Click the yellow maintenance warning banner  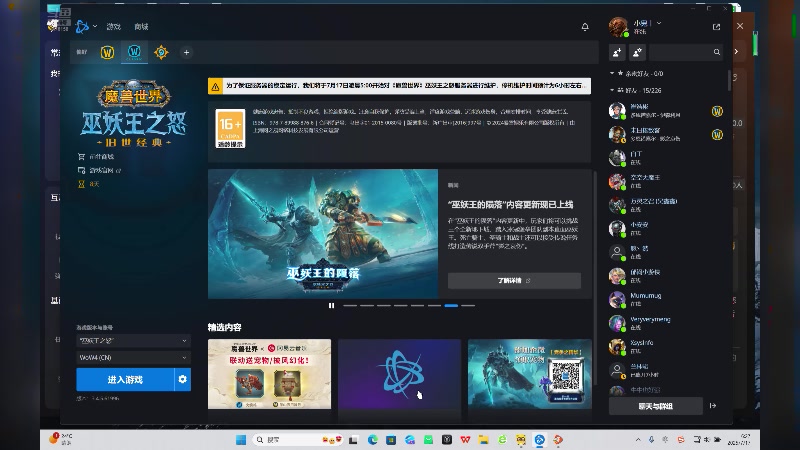point(399,86)
